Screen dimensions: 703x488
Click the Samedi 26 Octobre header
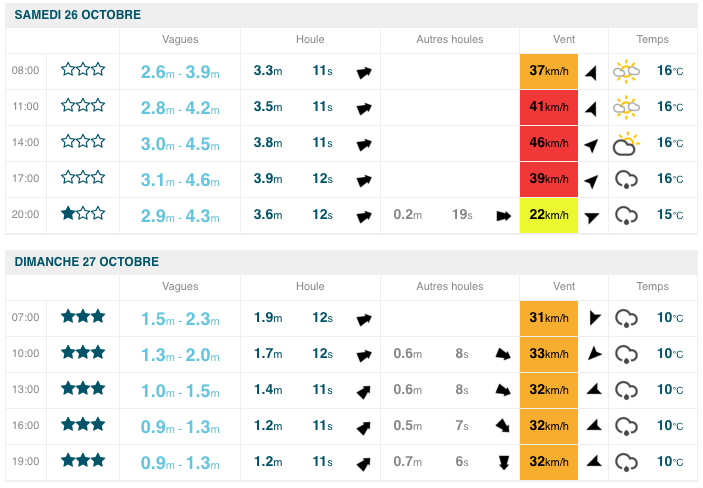click(77, 15)
